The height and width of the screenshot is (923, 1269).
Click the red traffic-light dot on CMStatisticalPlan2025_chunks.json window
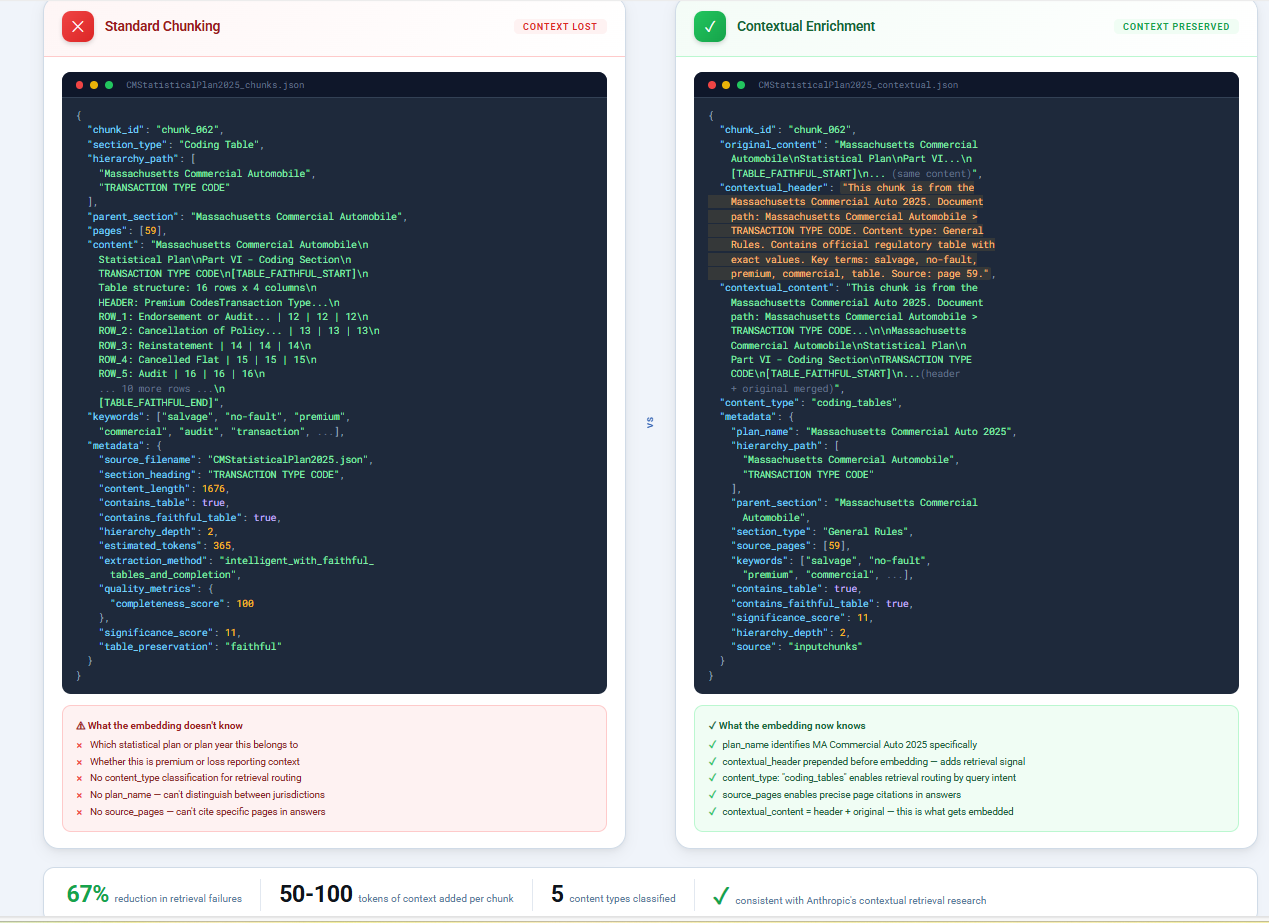79,85
